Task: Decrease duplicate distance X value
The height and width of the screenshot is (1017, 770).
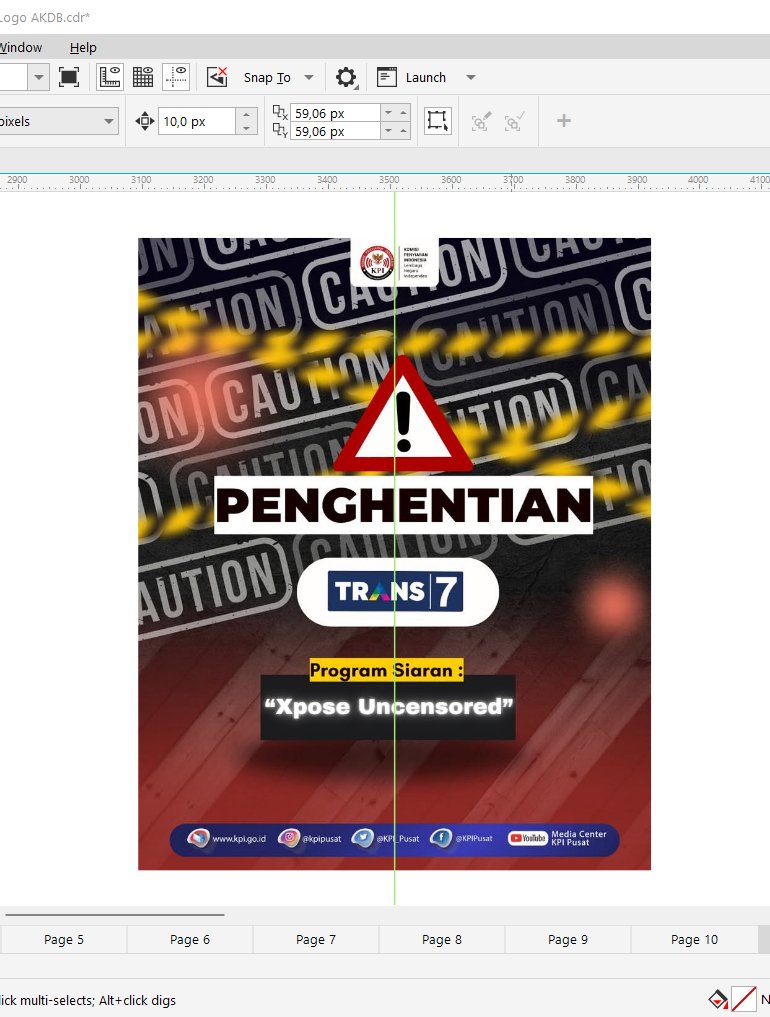Action: tap(388, 113)
